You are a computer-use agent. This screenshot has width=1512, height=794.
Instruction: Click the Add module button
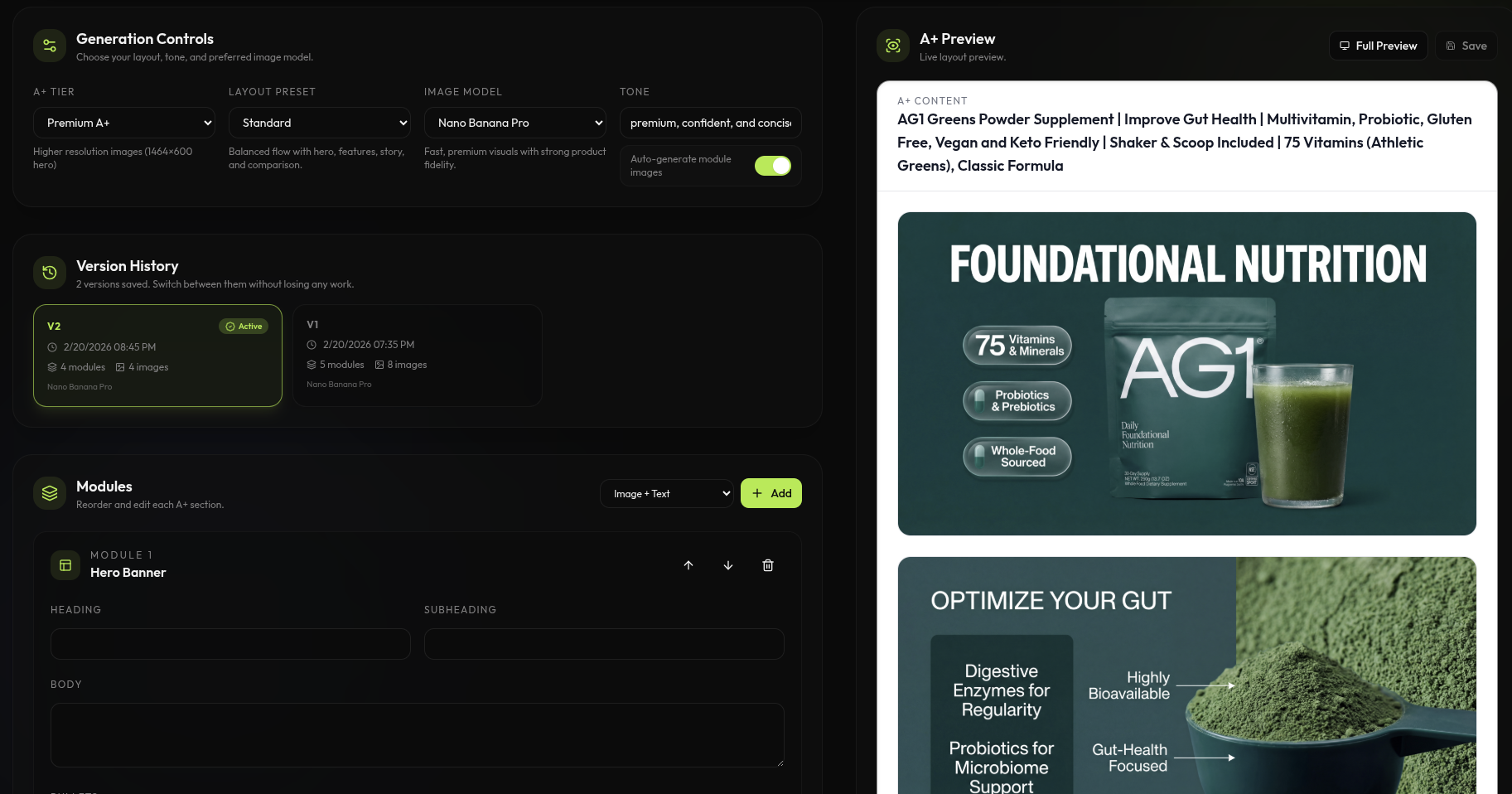click(771, 493)
